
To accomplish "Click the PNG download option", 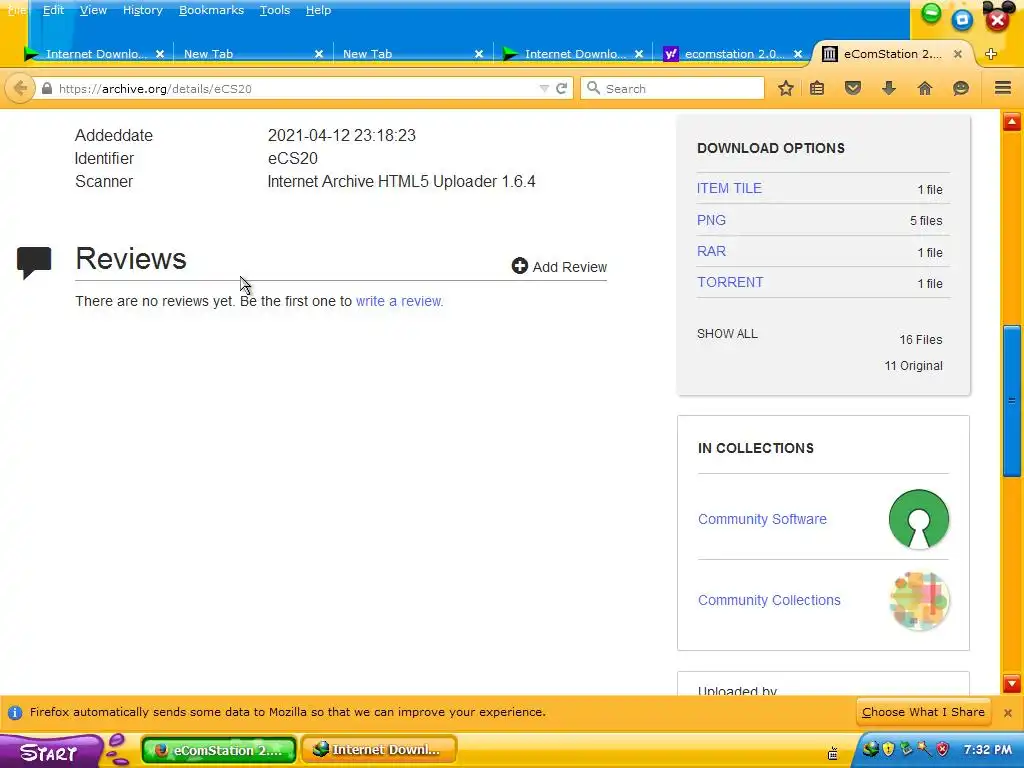I will click(x=711, y=220).
